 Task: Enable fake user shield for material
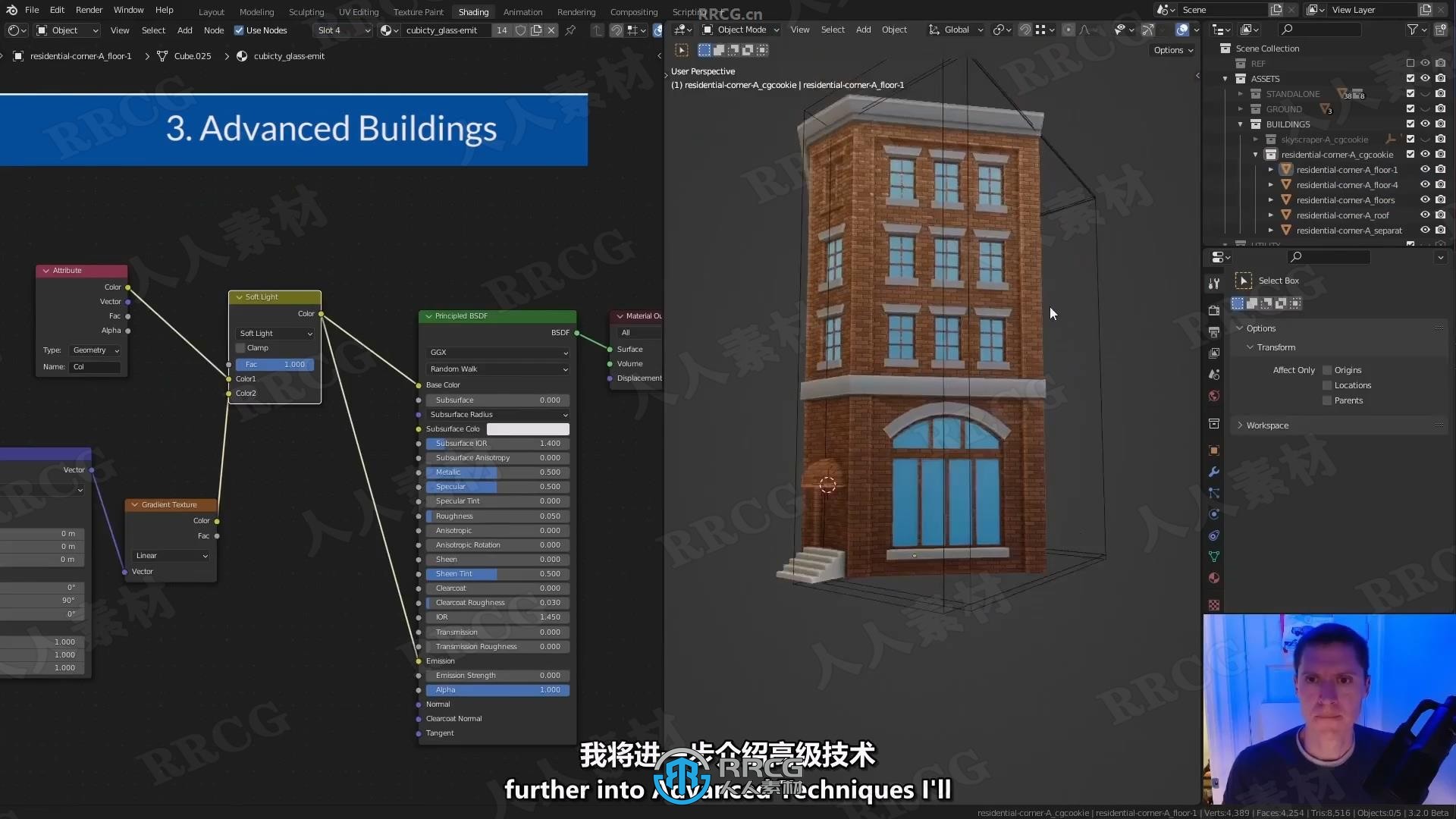click(x=520, y=30)
